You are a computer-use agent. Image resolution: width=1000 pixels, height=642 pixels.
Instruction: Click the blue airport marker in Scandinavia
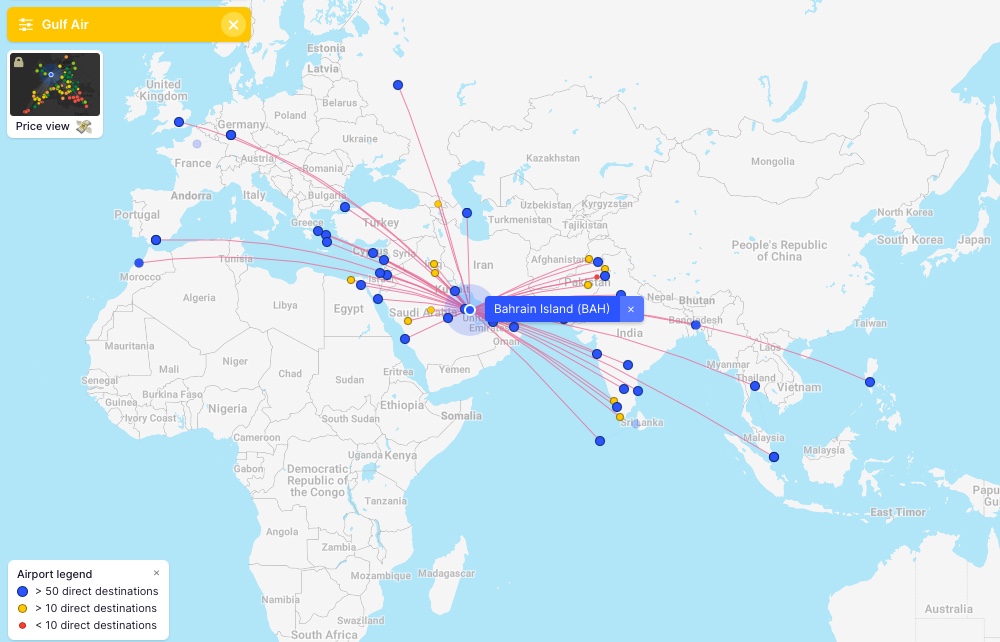coord(397,84)
